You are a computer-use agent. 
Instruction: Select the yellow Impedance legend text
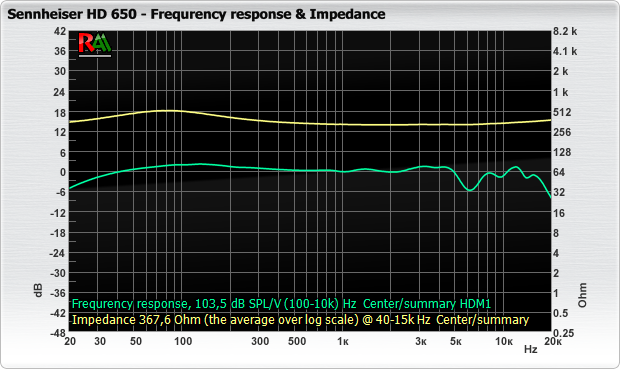pos(300,320)
